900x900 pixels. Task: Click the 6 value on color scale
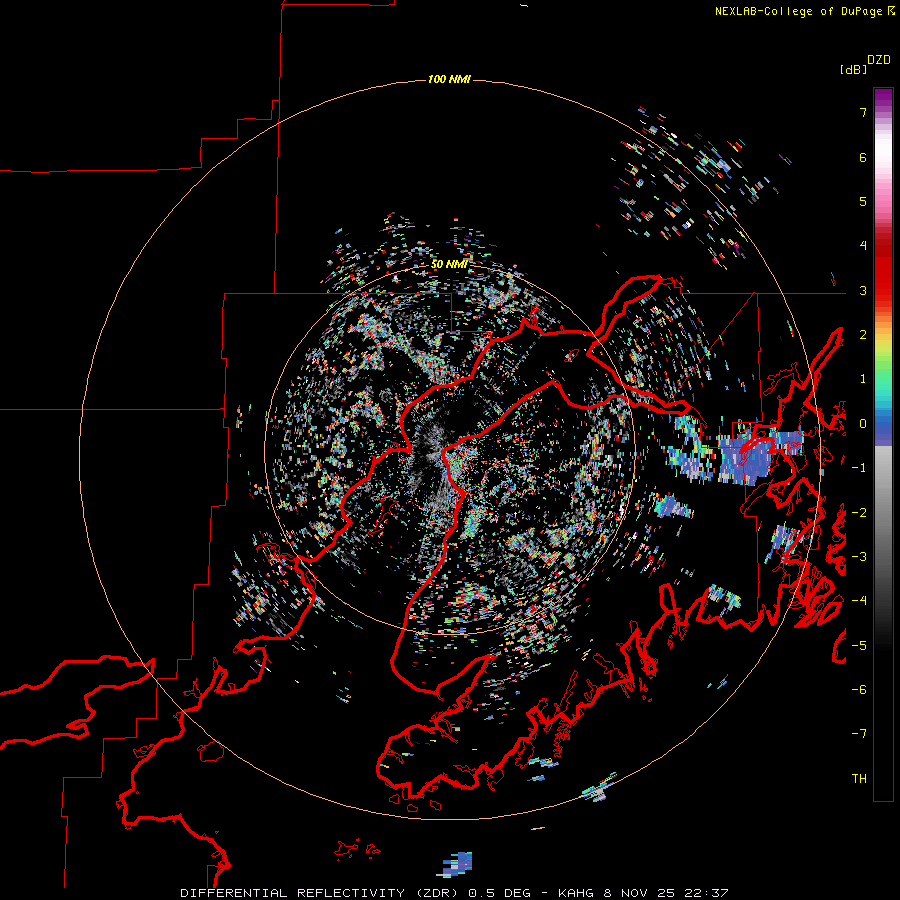863,157
